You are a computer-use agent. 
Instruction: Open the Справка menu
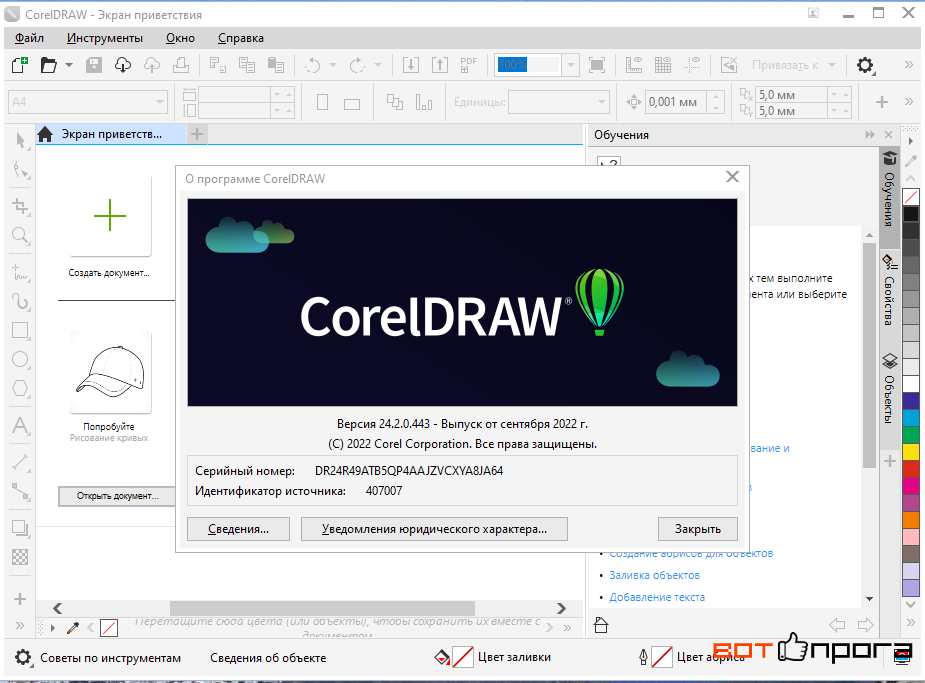(241, 38)
